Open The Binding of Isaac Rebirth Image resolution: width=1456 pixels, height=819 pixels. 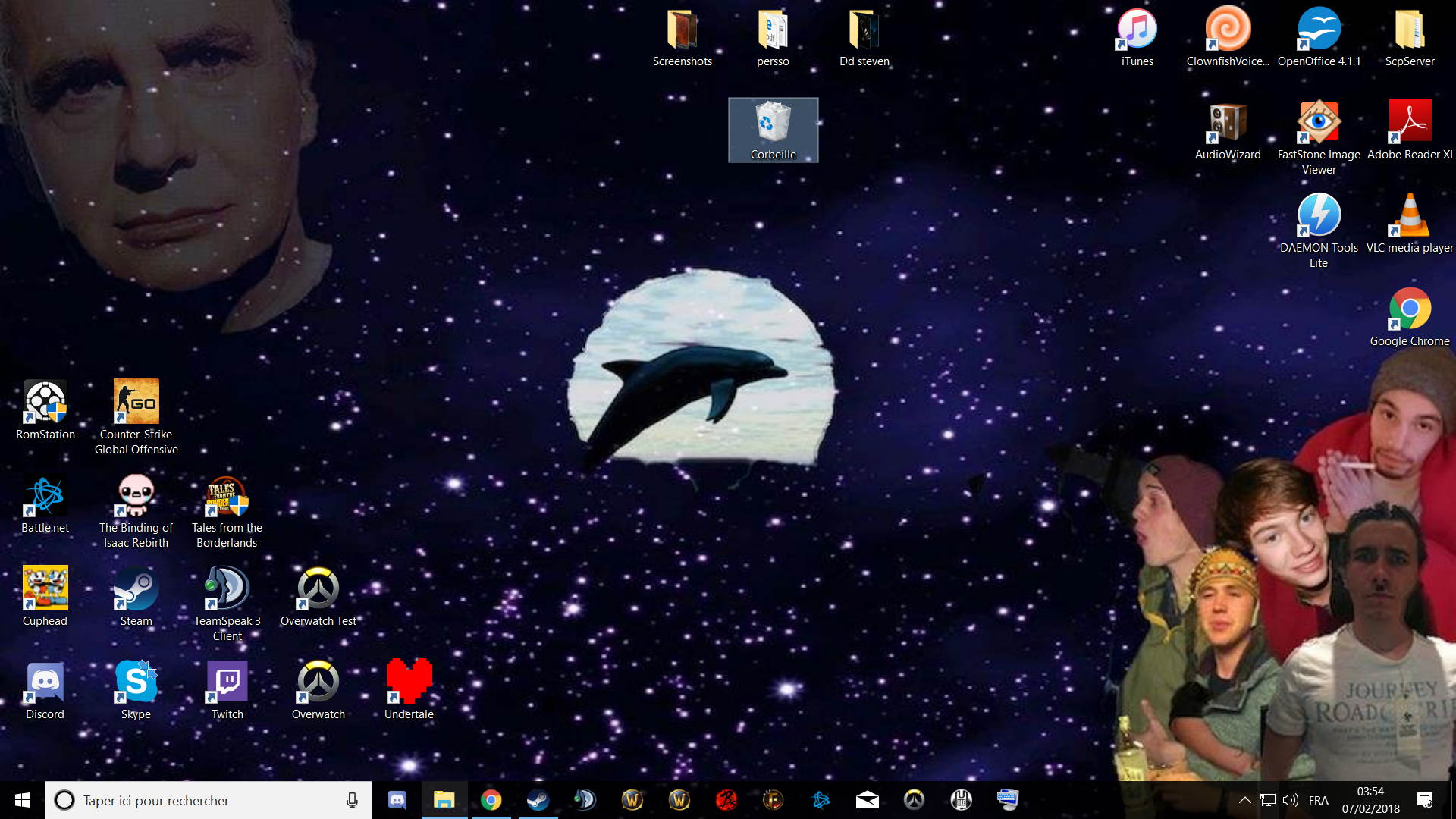coord(136,496)
